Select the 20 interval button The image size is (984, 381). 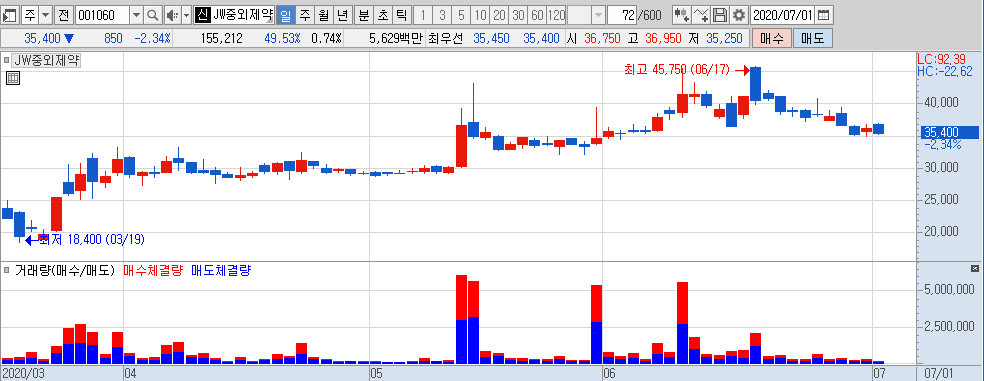tap(500, 14)
